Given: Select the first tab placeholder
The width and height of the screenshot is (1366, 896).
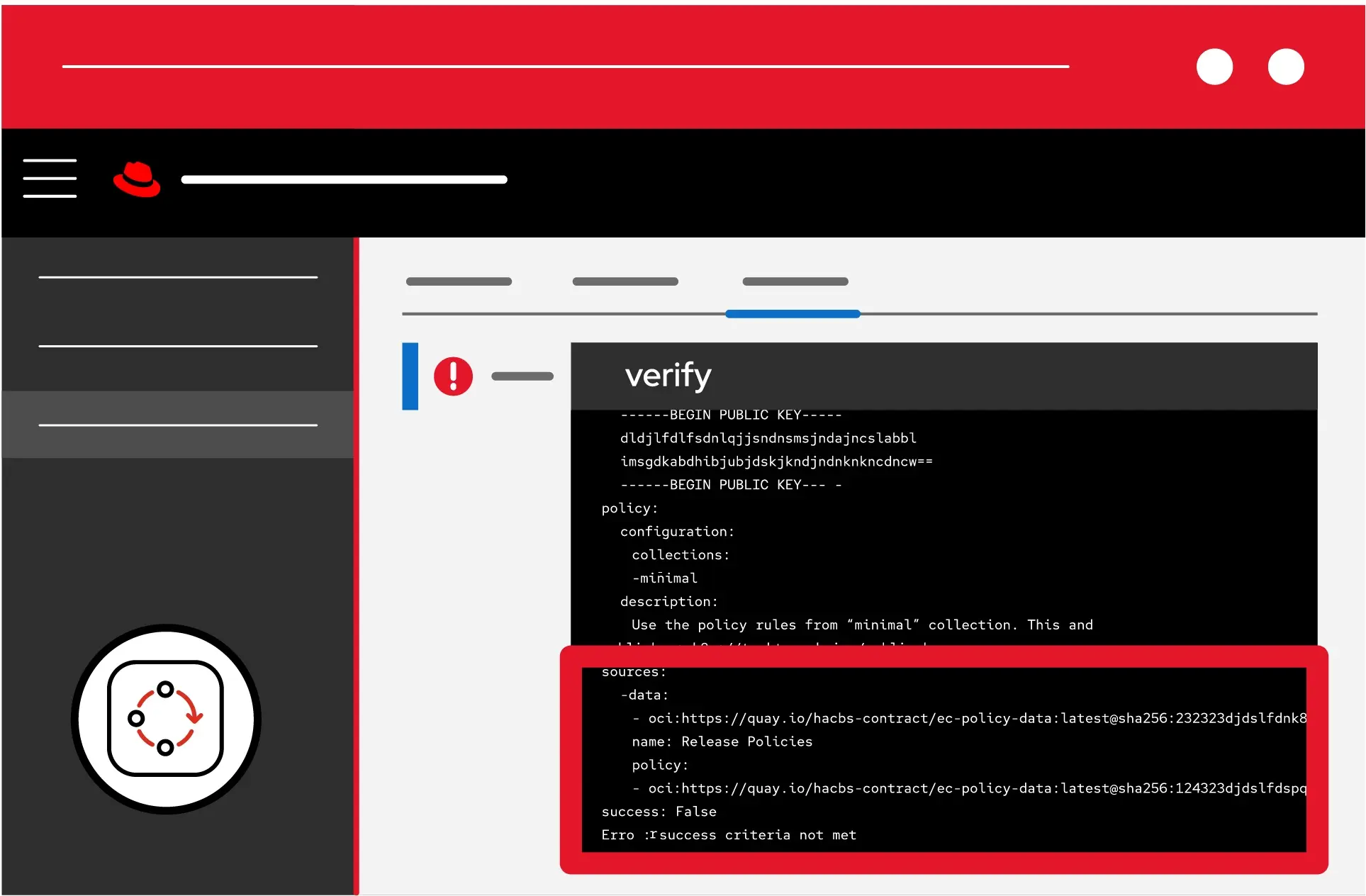Looking at the screenshot, I should click(x=459, y=281).
